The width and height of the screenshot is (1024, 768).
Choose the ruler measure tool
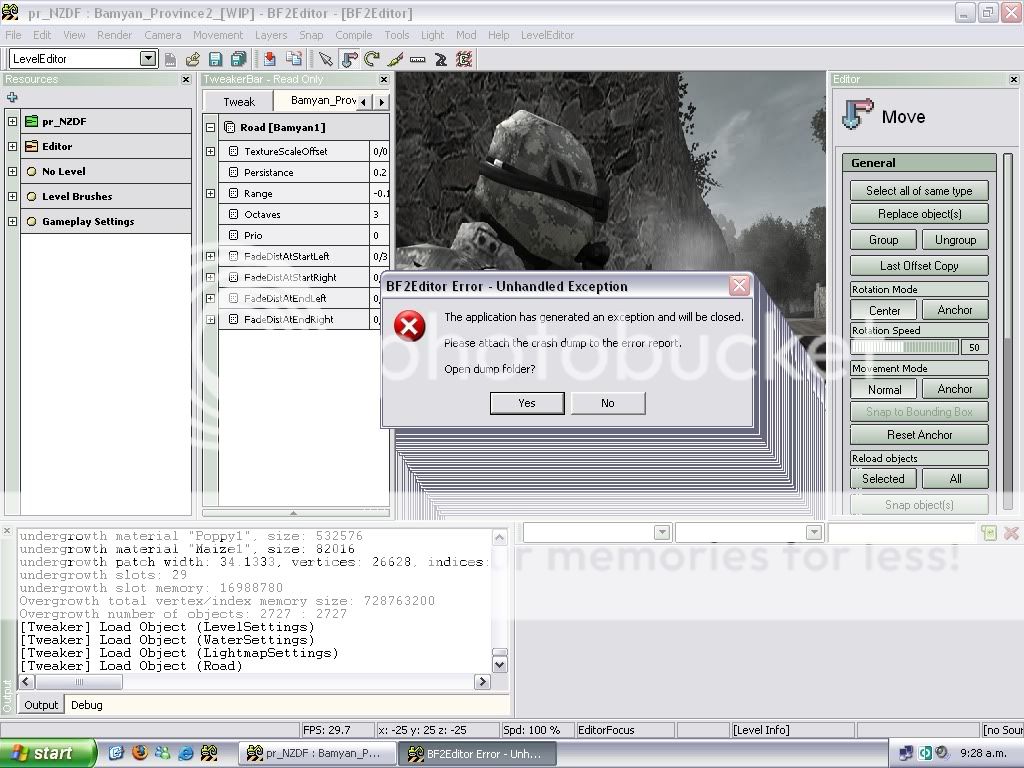(418, 59)
